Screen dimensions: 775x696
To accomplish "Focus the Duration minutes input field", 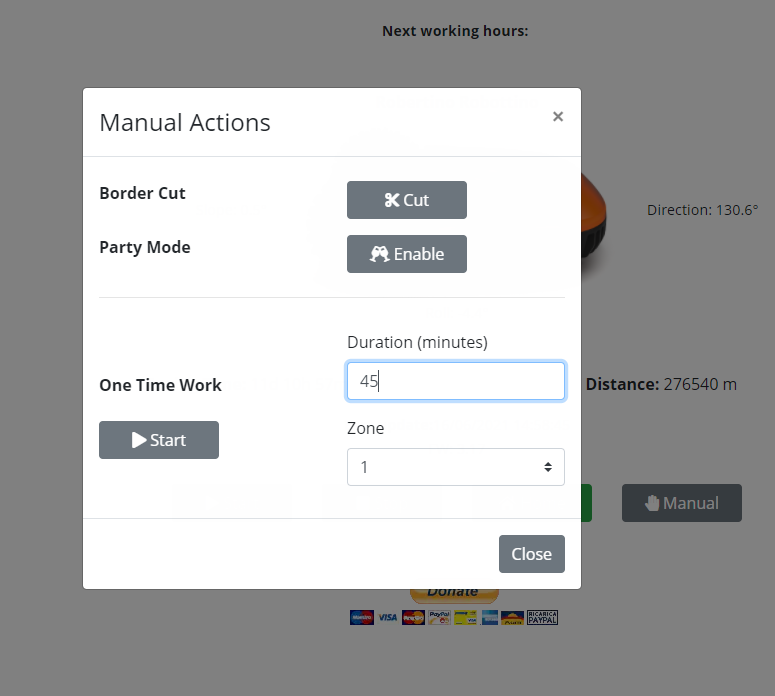I will click(x=455, y=381).
